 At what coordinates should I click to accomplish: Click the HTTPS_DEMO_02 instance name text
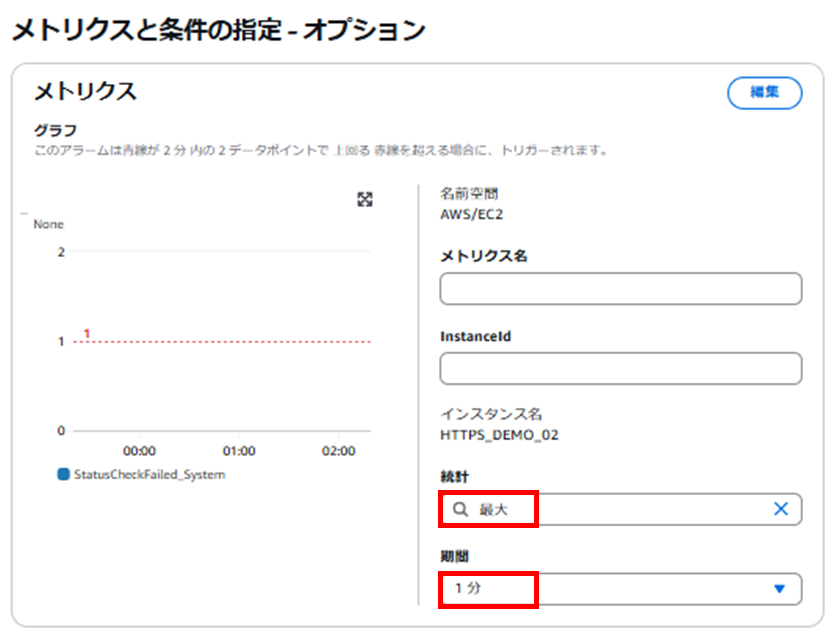499,435
